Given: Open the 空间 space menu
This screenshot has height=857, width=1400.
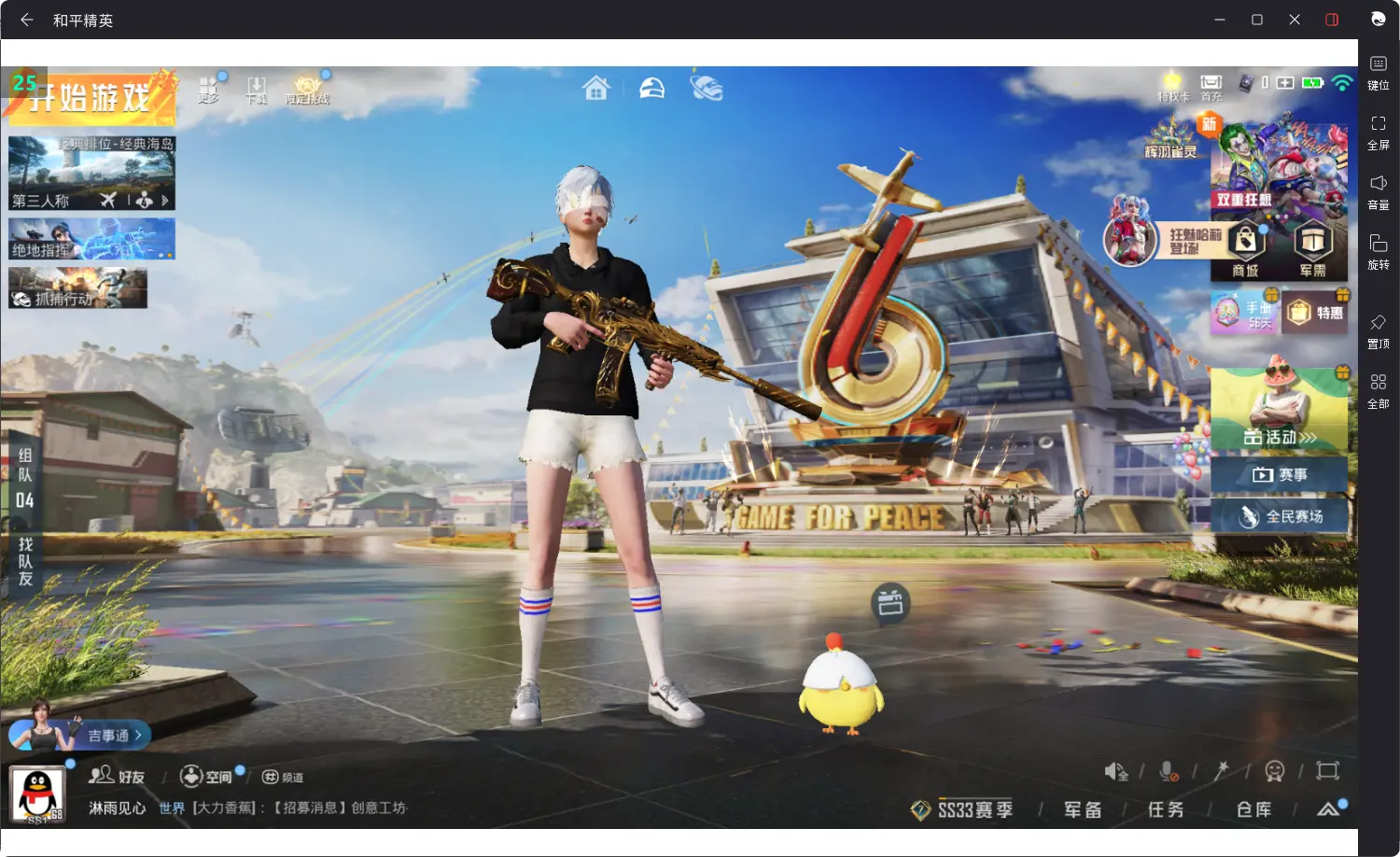Looking at the screenshot, I should pos(208,776).
